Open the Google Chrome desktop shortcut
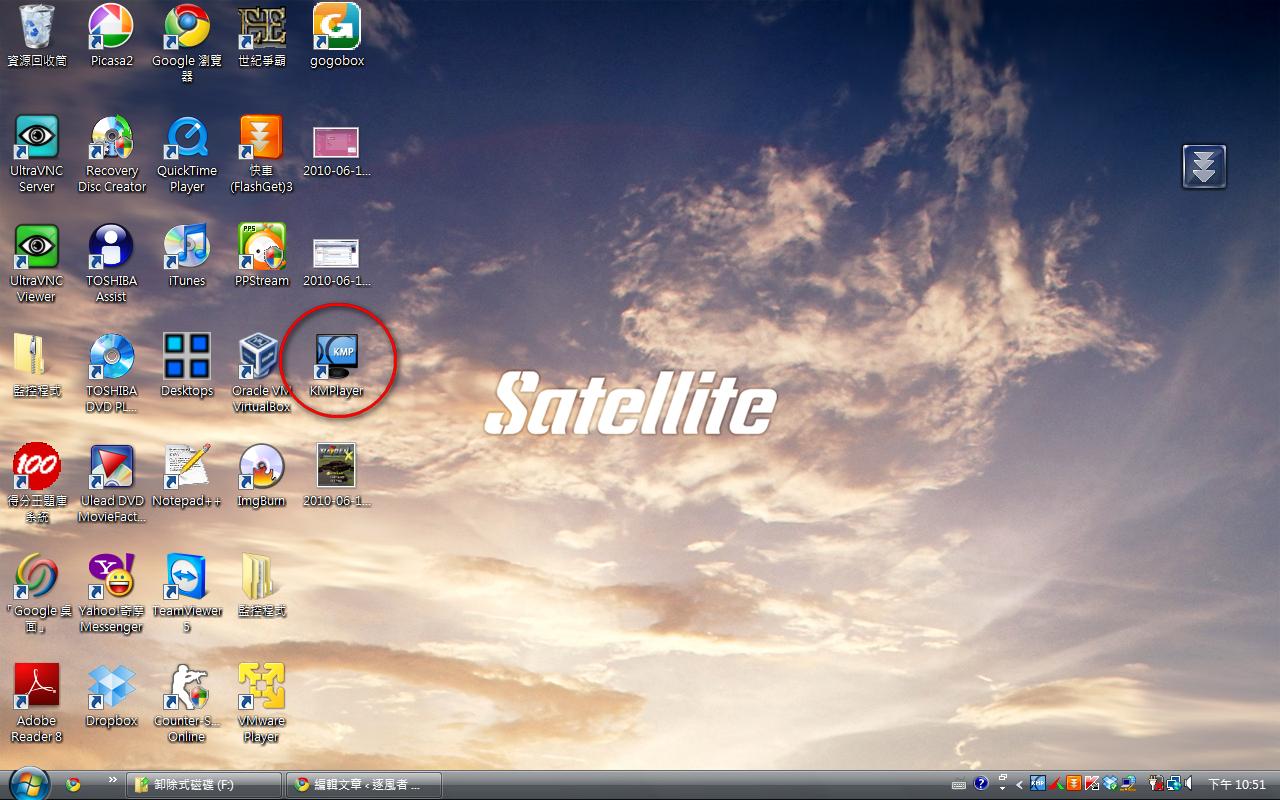1280x800 pixels. coord(186,43)
